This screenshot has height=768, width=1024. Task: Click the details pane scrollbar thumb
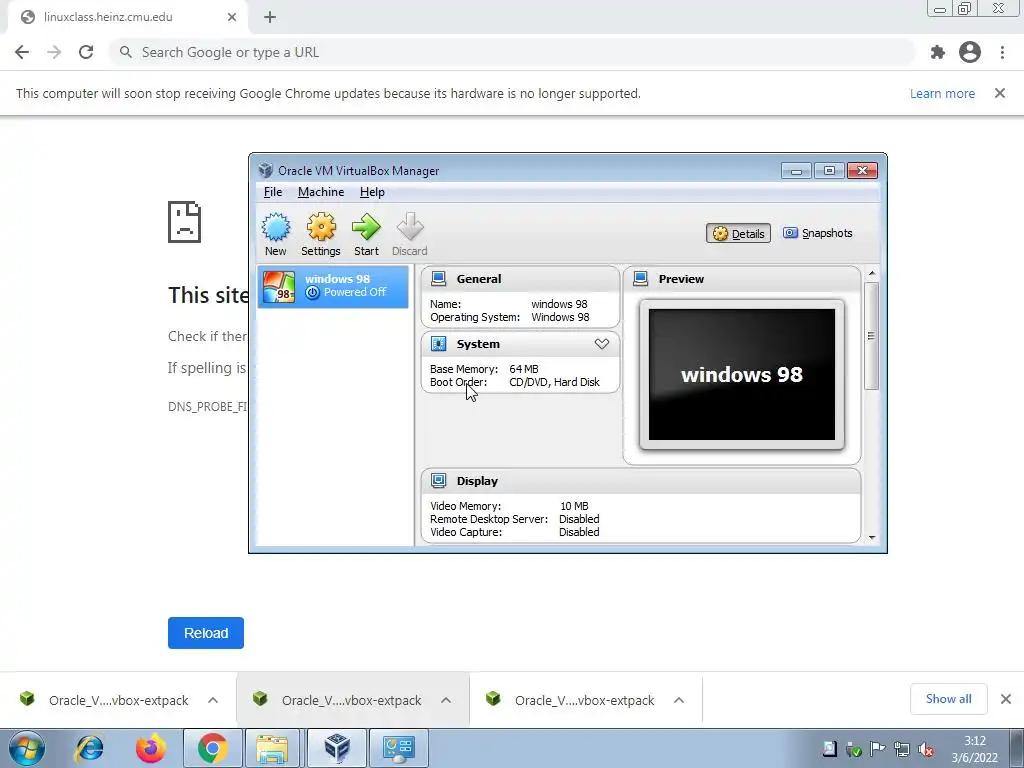[871, 336]
